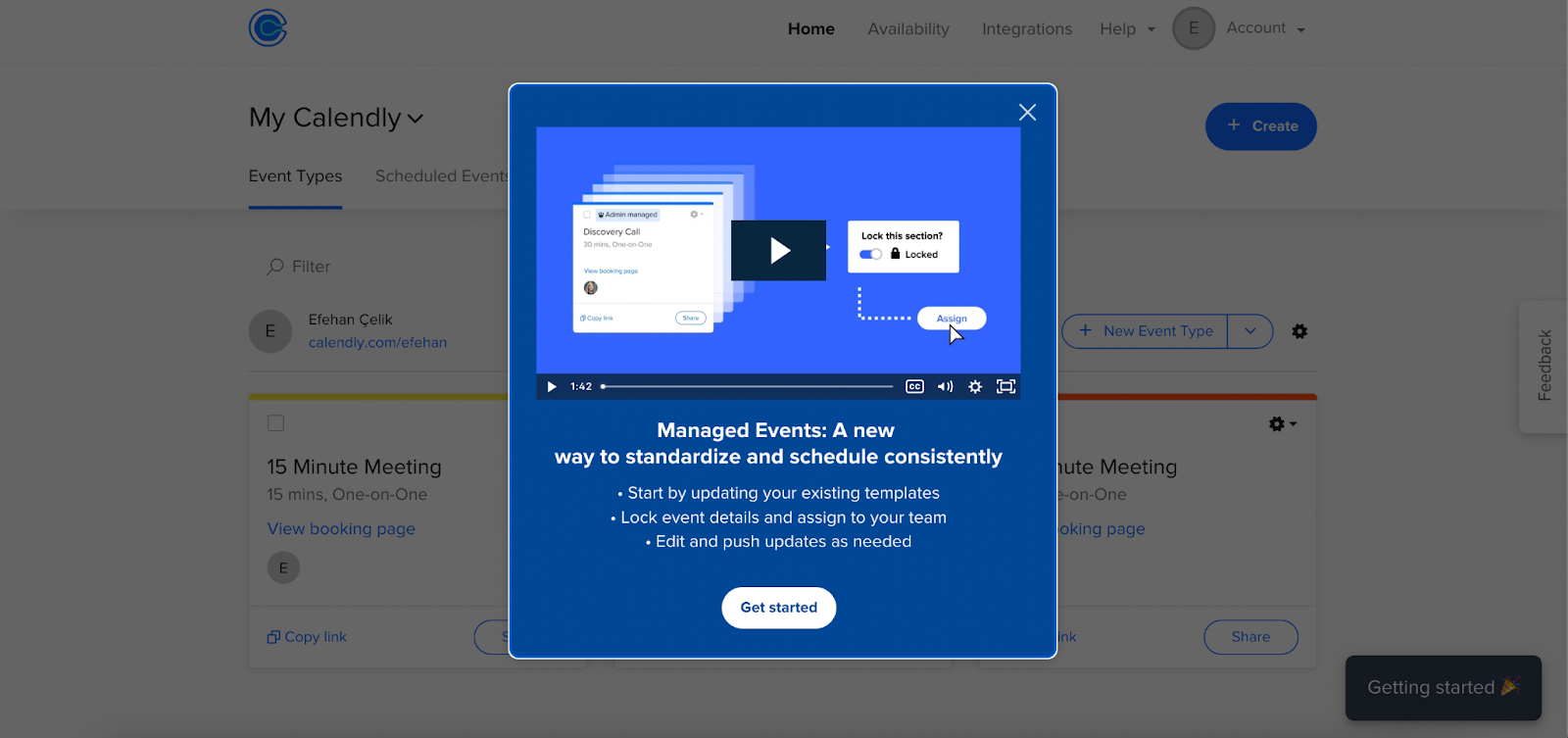Expand the New Event Type dropdown arrow

1250,331
